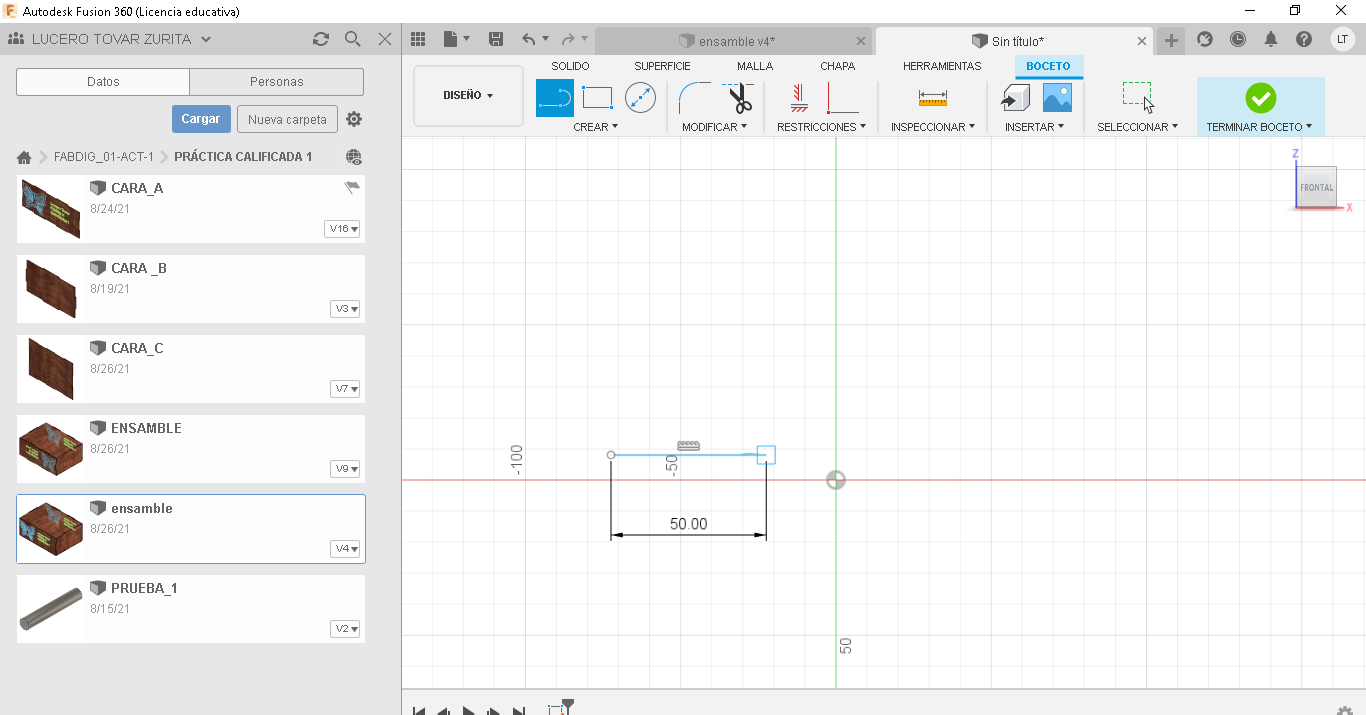Add a new design tab
The height and width of the screenshot is (715, 1366).
[x=1171, y=40]
